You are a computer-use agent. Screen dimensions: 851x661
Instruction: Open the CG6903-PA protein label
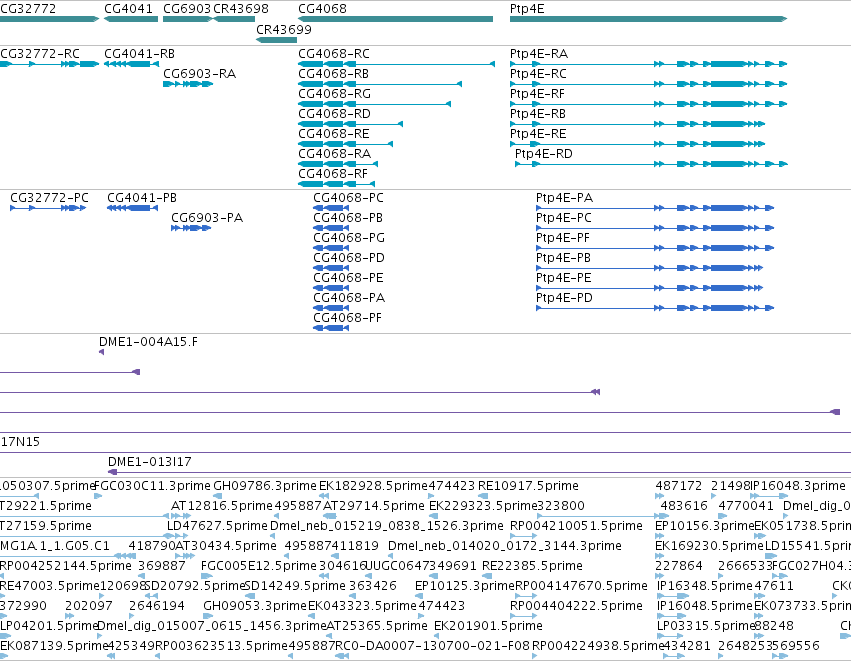[x=207, y=218]
